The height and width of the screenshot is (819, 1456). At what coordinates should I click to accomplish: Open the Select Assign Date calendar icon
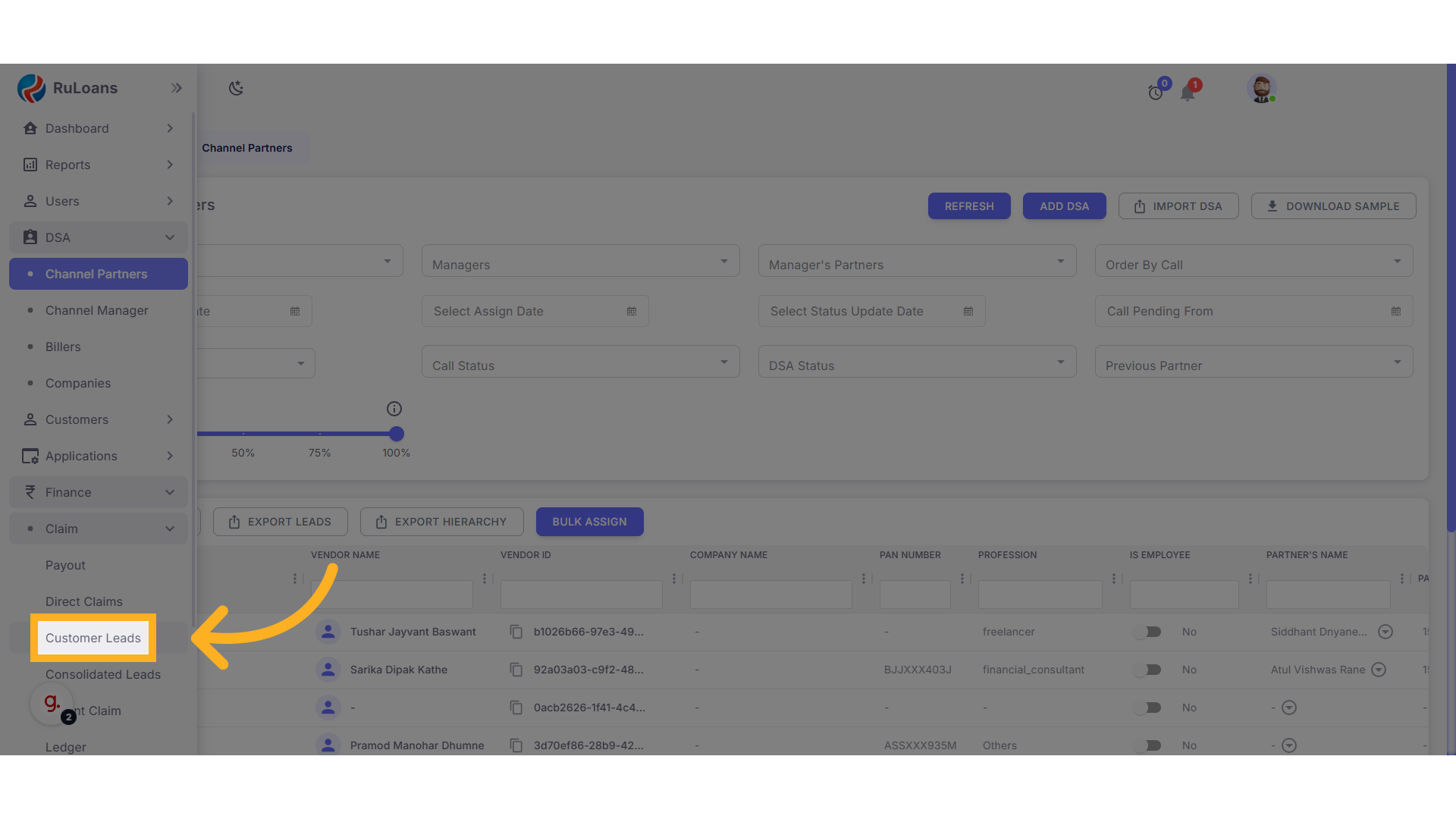[x=632, y=311]
